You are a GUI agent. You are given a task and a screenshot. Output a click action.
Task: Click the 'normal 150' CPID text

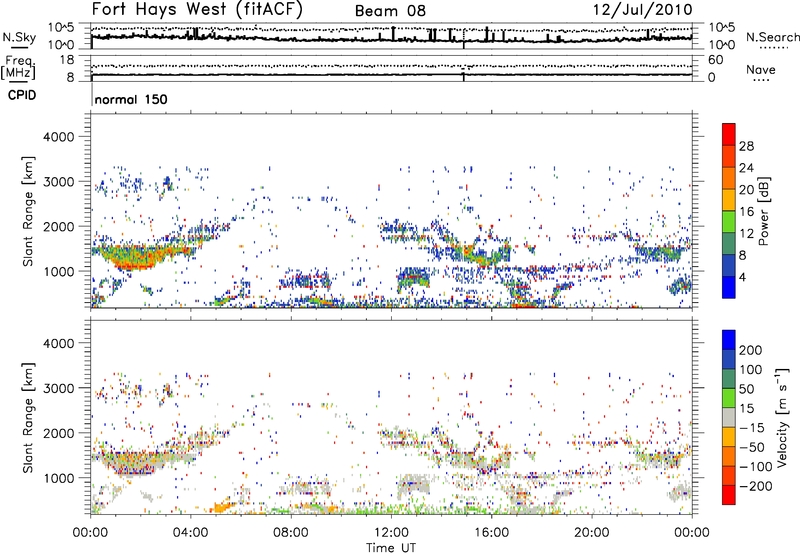[131, 99]
